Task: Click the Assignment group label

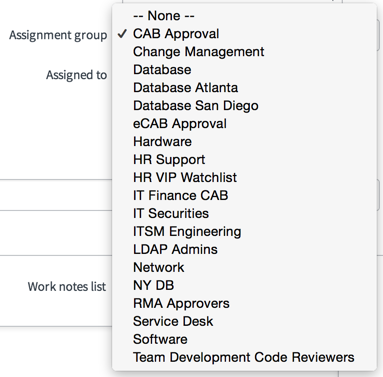Action: [x=58, y=35]
